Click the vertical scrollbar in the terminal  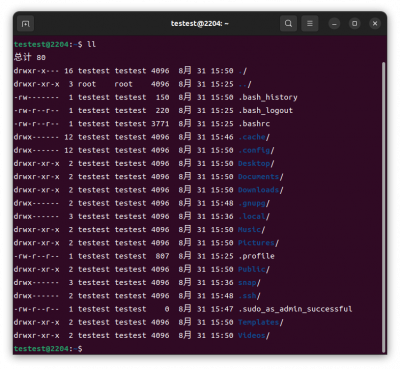pyautogui.click(x=383, y=207)
